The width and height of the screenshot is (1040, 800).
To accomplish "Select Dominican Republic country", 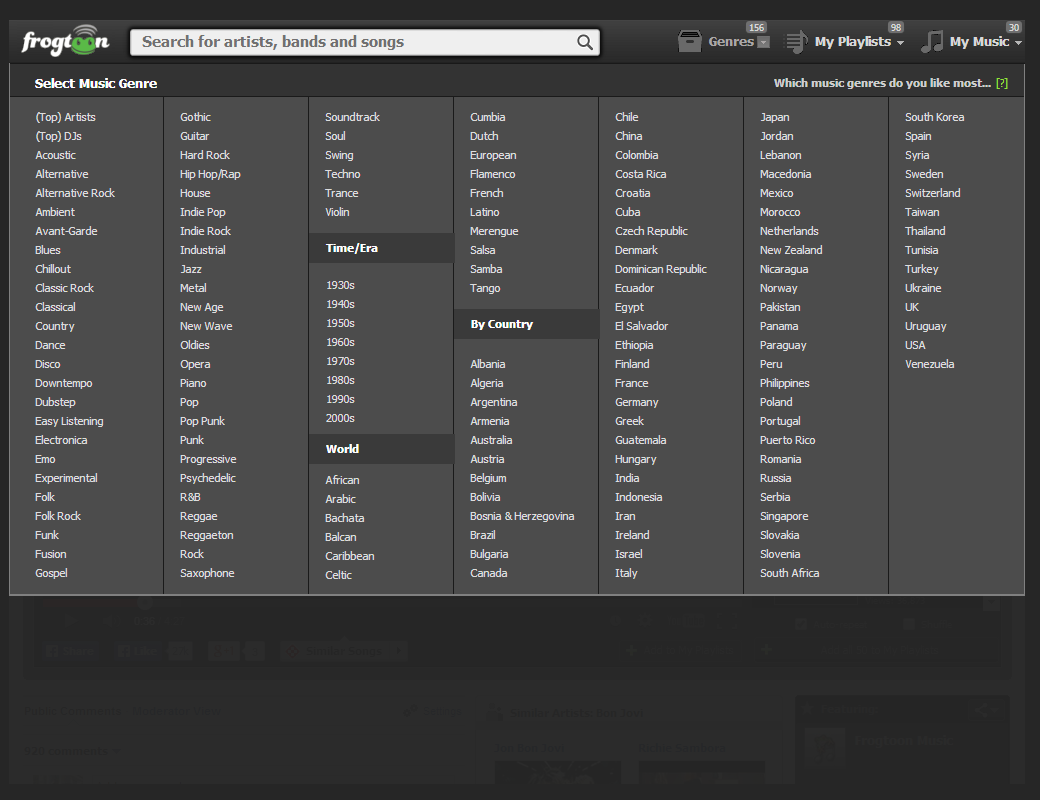I will [x=660, y=269].
